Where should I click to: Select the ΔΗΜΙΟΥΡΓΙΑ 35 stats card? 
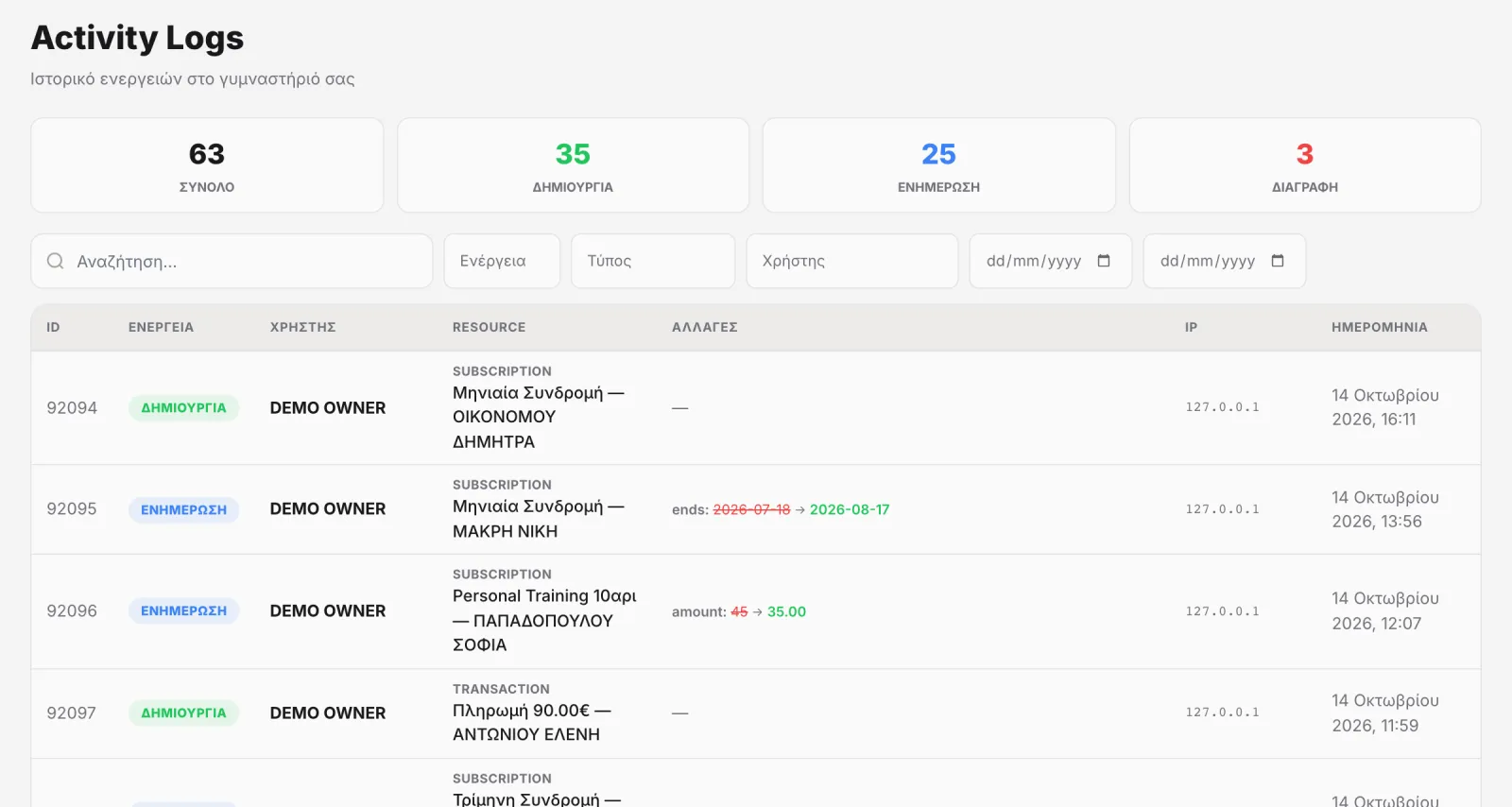point(573,165)
